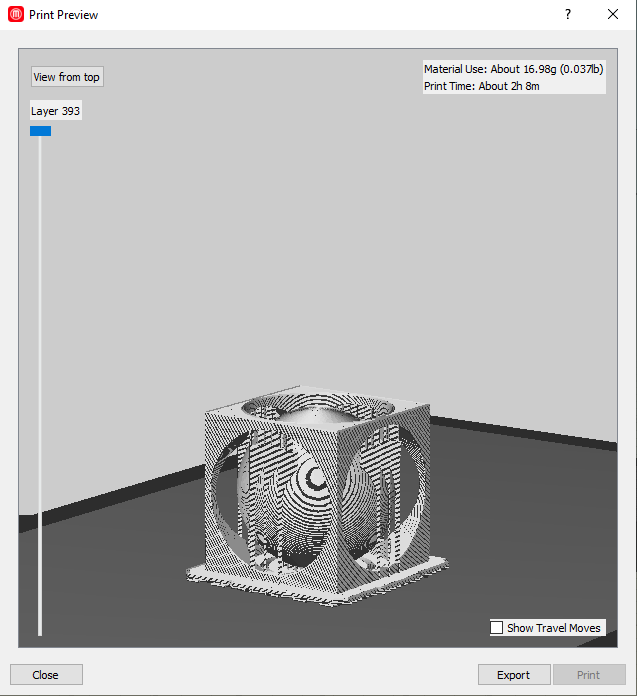Click the Layer 393 label
Screen dimensions: 637x696
[x=55, y=111]
